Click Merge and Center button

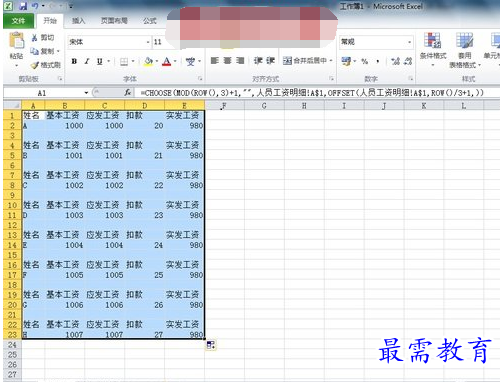click(305, 61)
